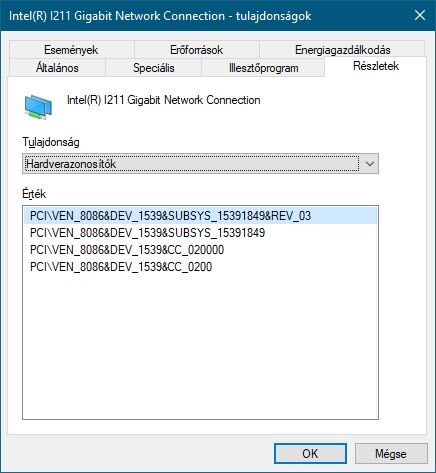Click the Tulajdonság label
Screen dimensions: 436x473
pyautogui.click(x=51, y=142)
